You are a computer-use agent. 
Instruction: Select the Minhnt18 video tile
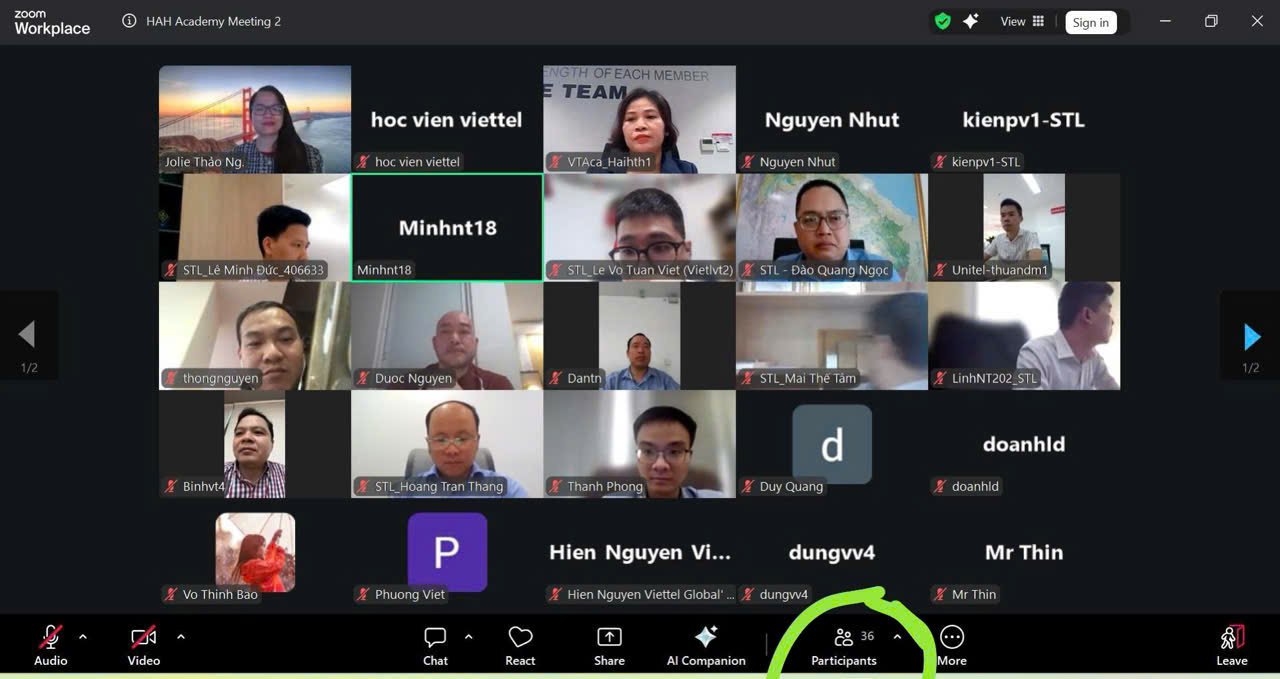(x=447, y=227)
